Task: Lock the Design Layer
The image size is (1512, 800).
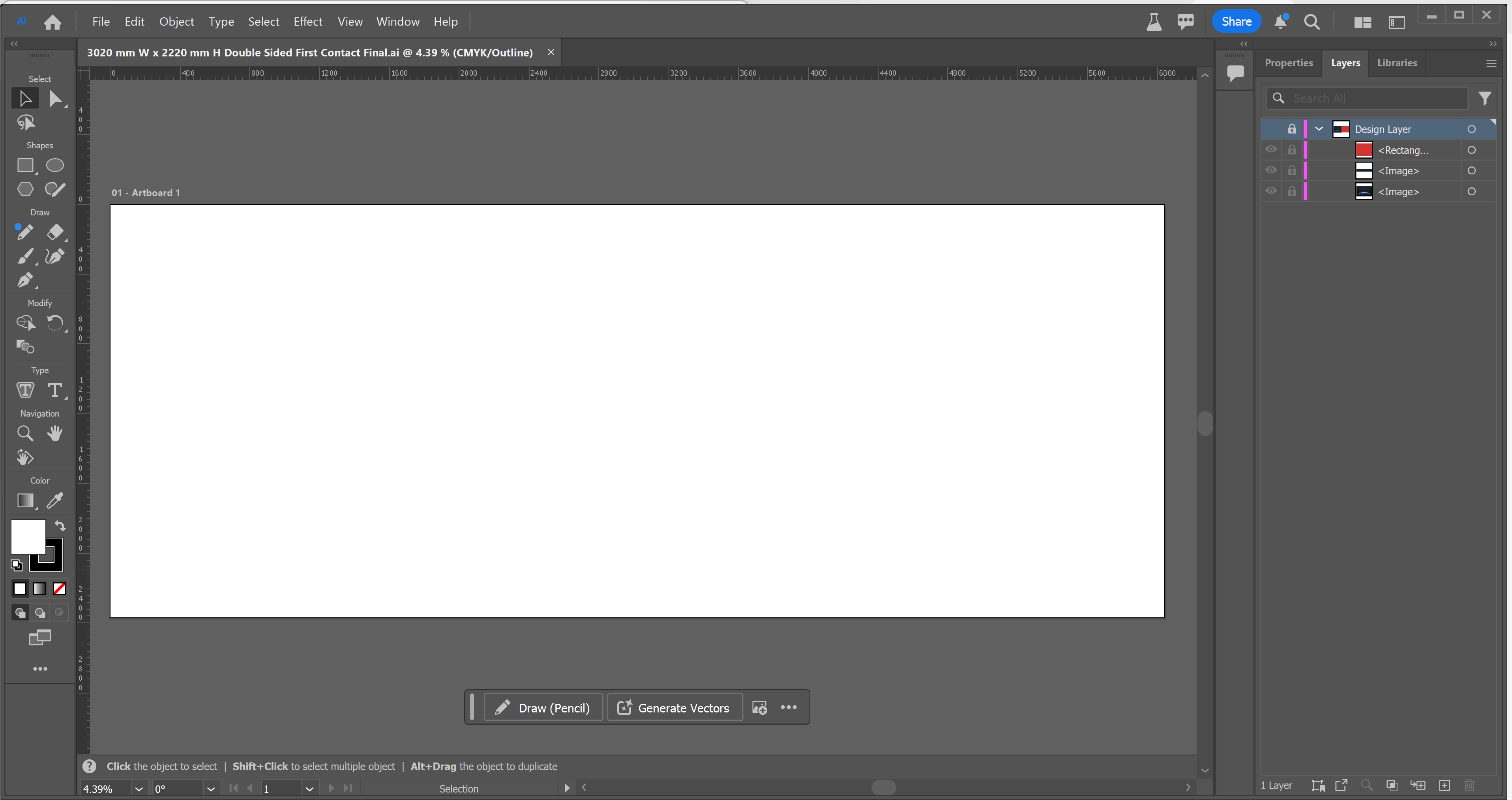Action: click(x=1291, y=129)
